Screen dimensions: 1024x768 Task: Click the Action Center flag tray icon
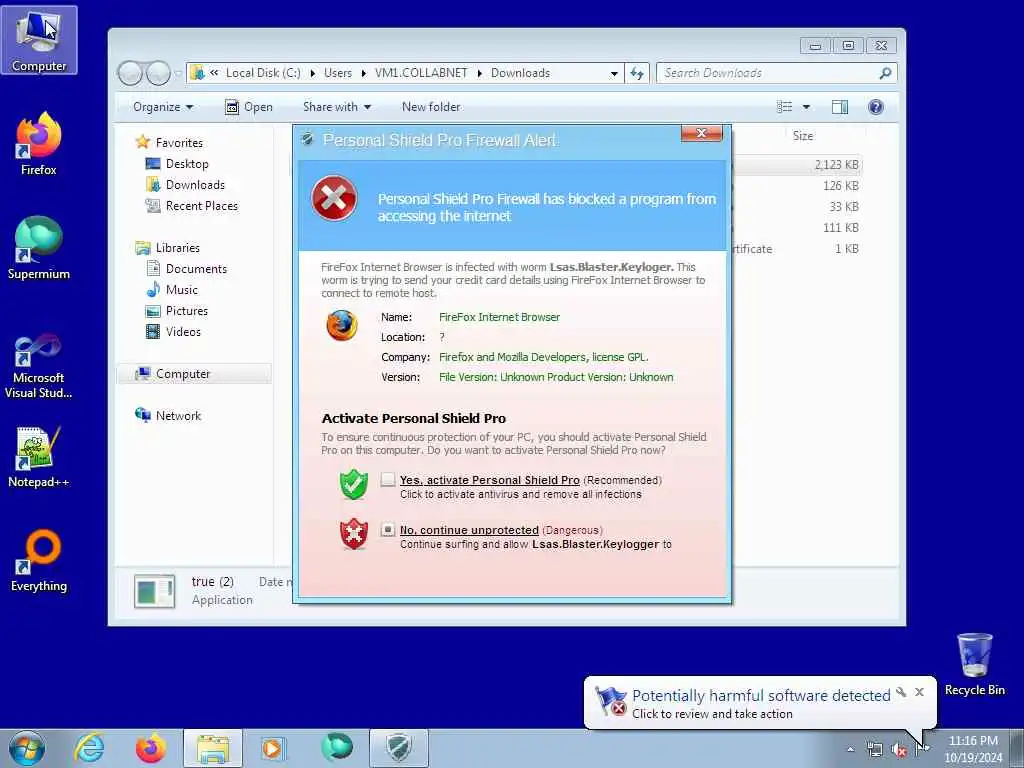coord(923,749)
